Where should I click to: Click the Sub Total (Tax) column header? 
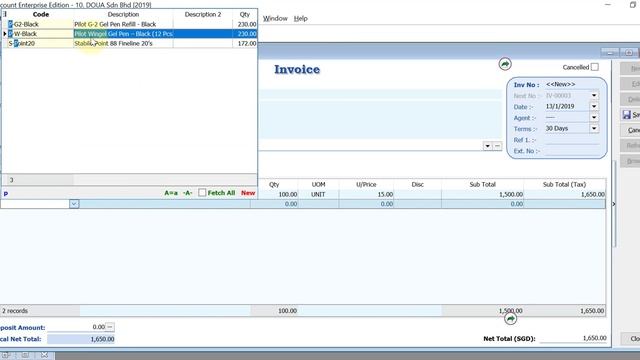(564, 184)
